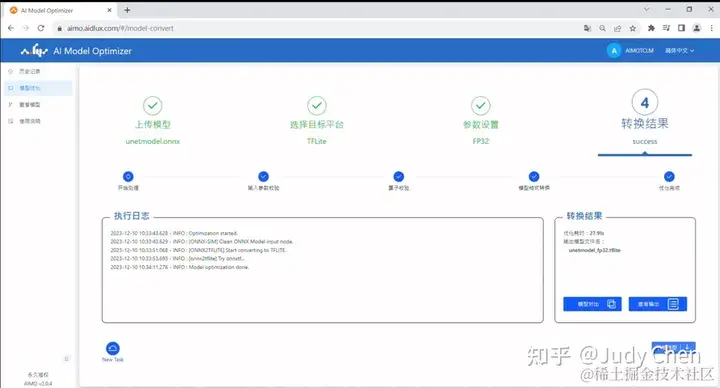
Task: Click the input parameter check progress dot
Action: click(263, 176)
